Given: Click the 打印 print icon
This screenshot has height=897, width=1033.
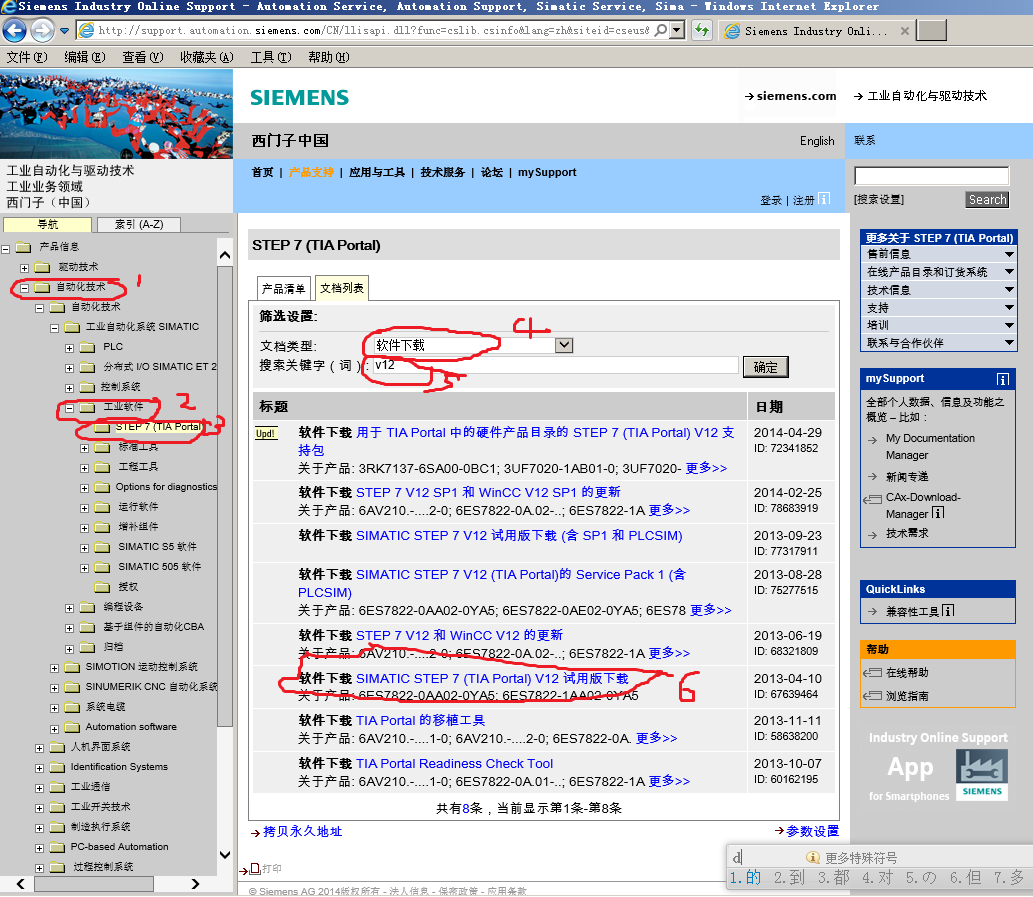Looking at the screenshot, I should point(255,869).
